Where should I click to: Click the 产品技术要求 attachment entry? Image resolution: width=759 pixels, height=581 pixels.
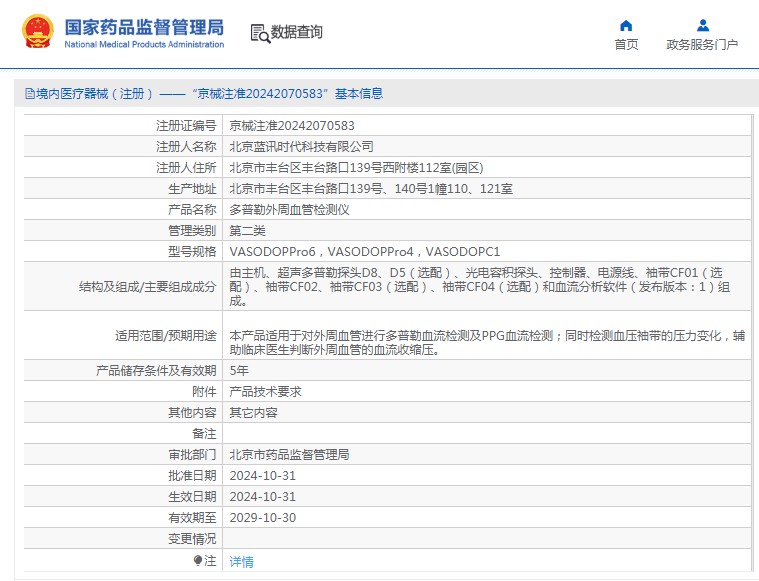[x=265, y=391]
